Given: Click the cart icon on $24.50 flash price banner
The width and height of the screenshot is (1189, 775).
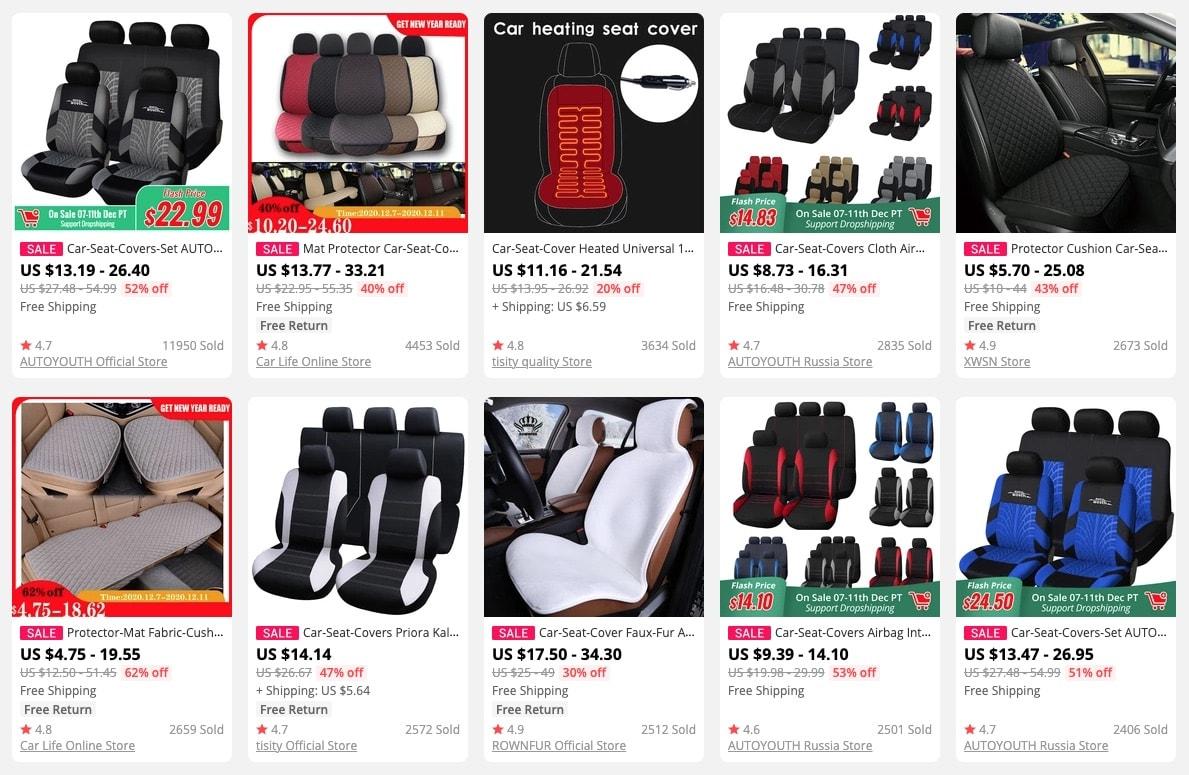Looking at the screenshot, I should pos(1156,600).
